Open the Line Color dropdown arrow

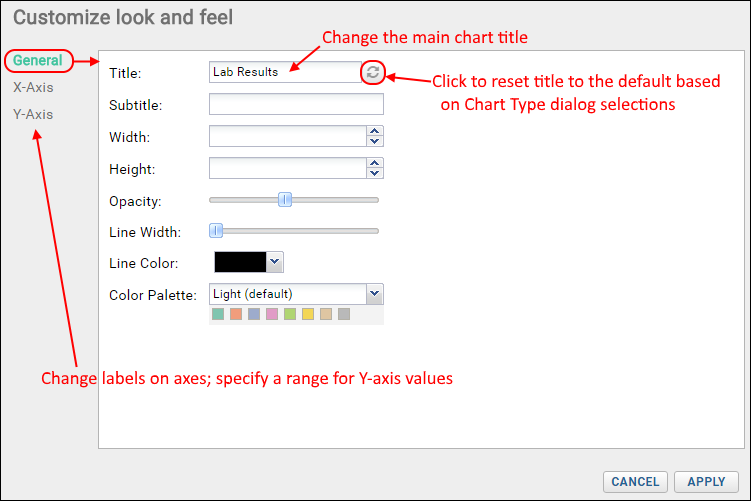[x=274, y=262]
